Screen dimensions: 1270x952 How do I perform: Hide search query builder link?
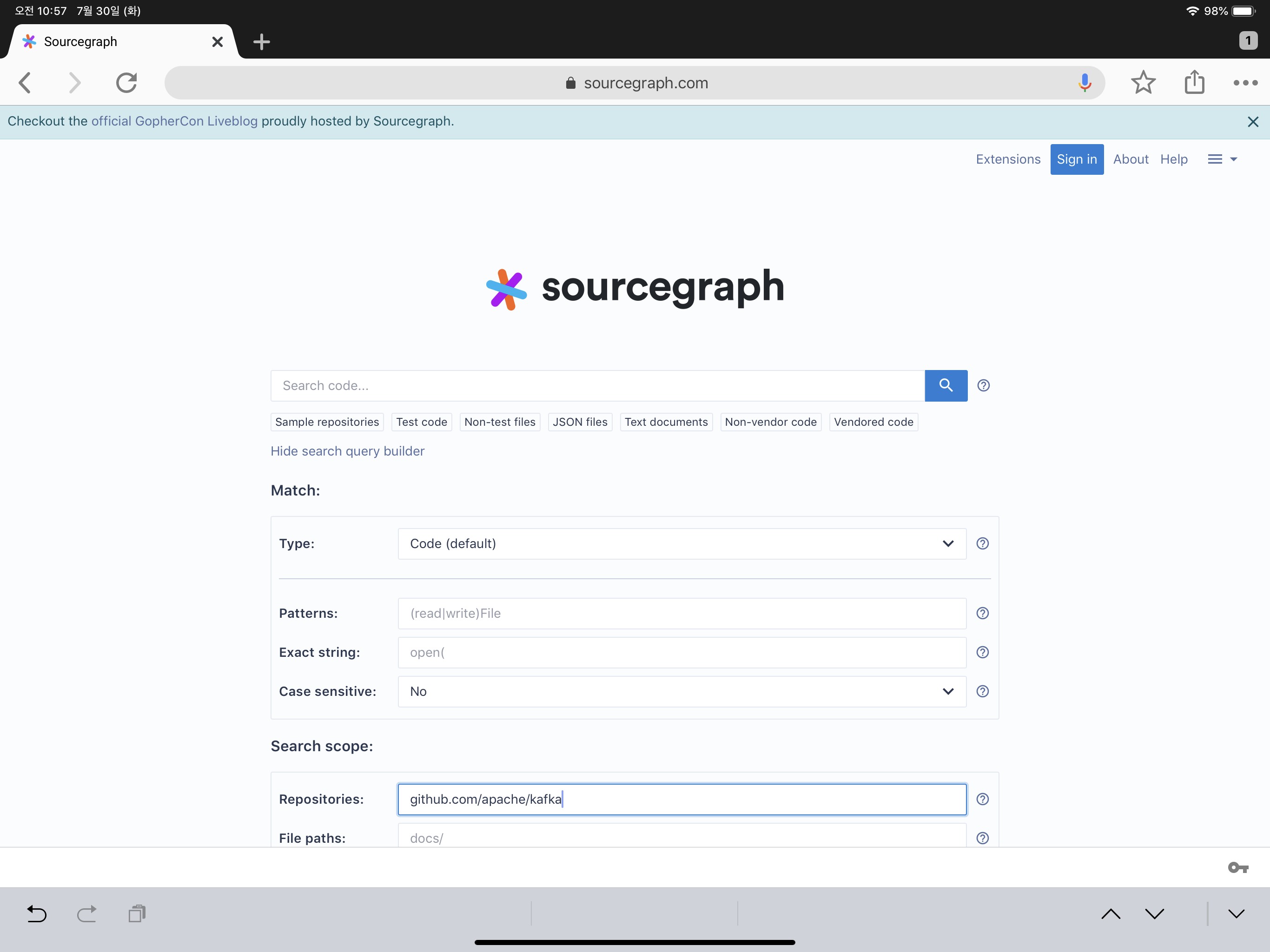347,451
